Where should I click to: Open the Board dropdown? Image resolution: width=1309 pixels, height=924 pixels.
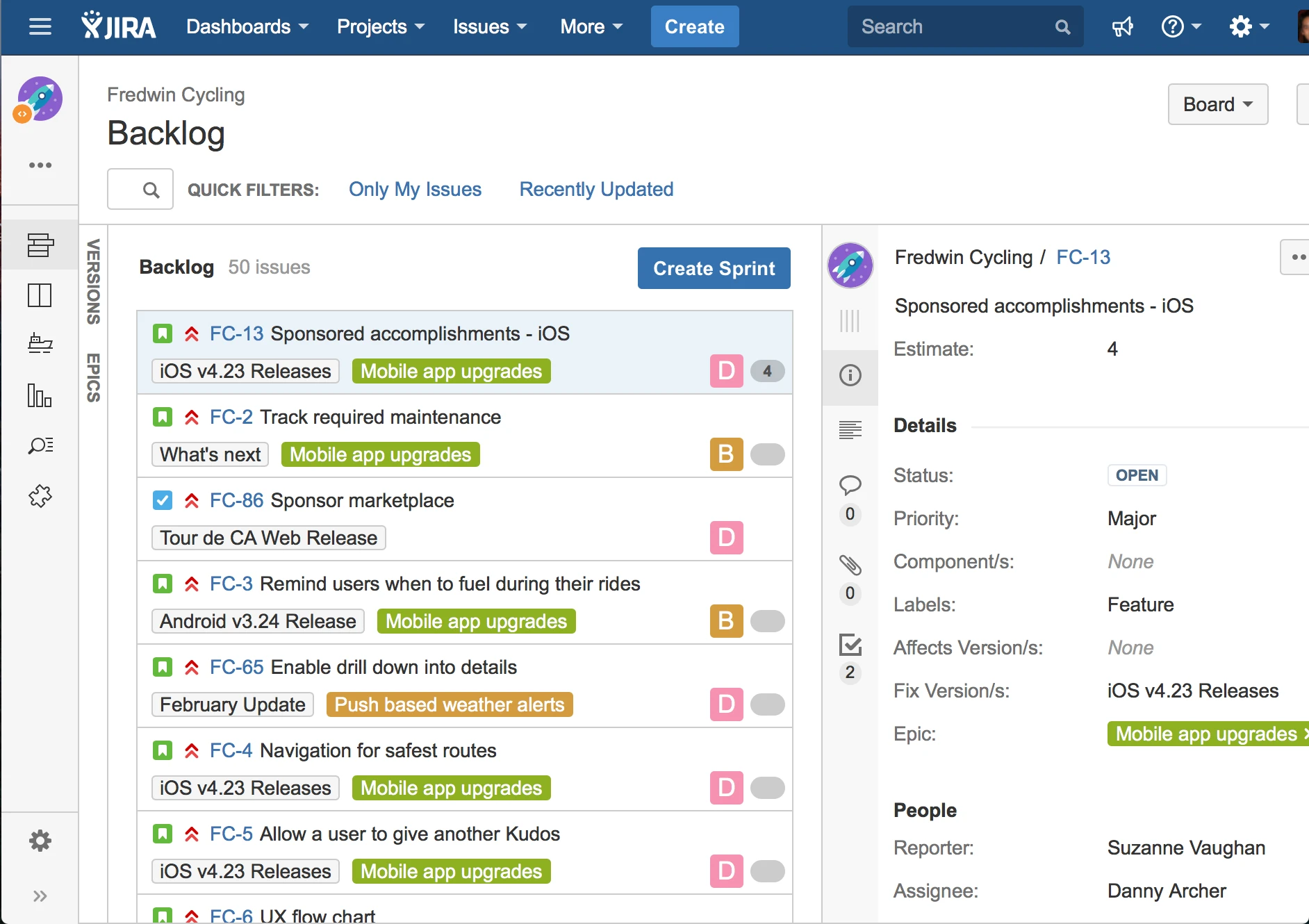coord(1218,104)
